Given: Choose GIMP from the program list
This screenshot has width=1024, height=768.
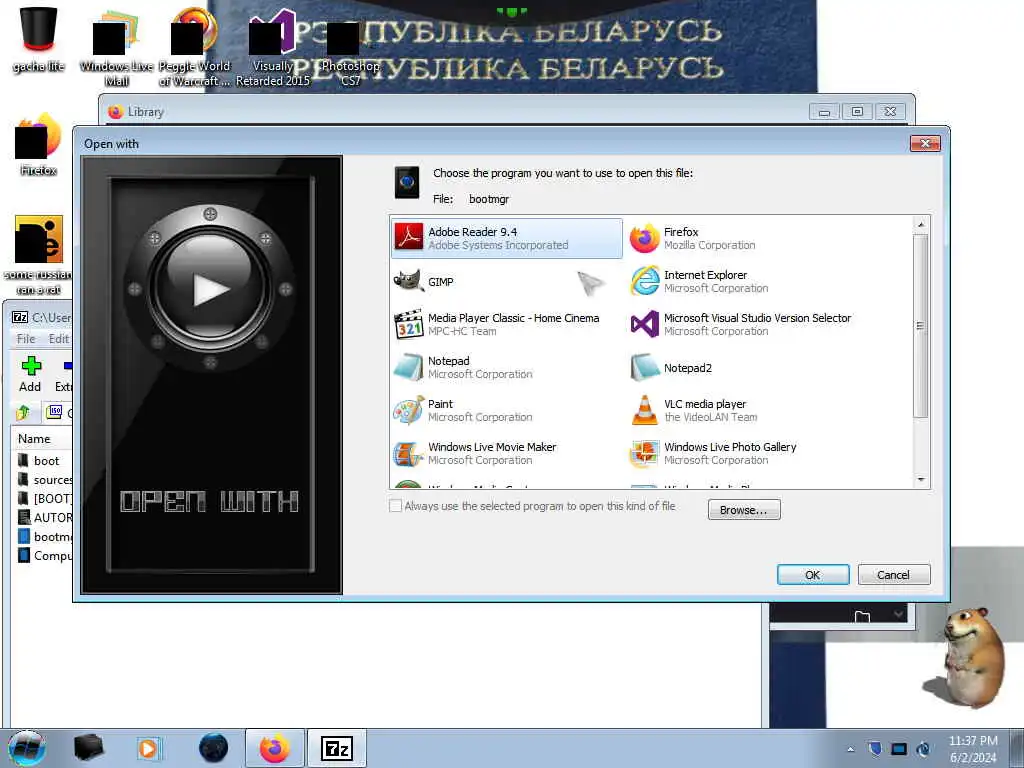Looking at the screenshot, I should (506, 281).
